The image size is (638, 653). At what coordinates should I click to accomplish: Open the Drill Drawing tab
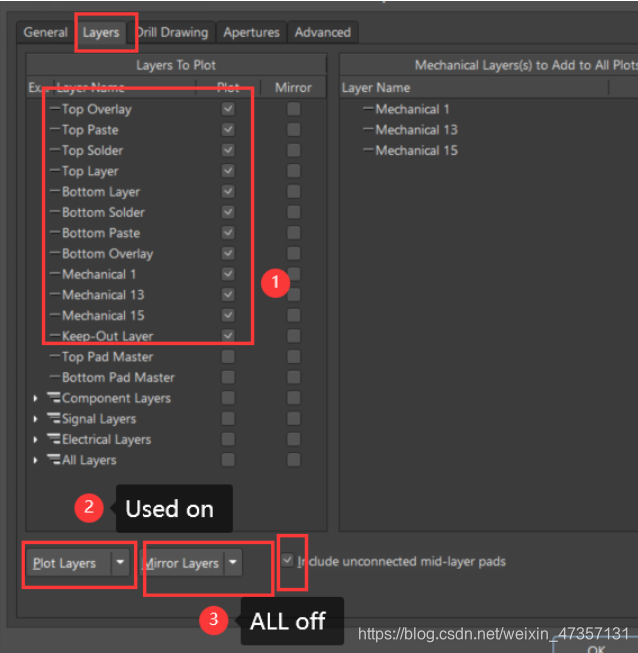point(172,32)
